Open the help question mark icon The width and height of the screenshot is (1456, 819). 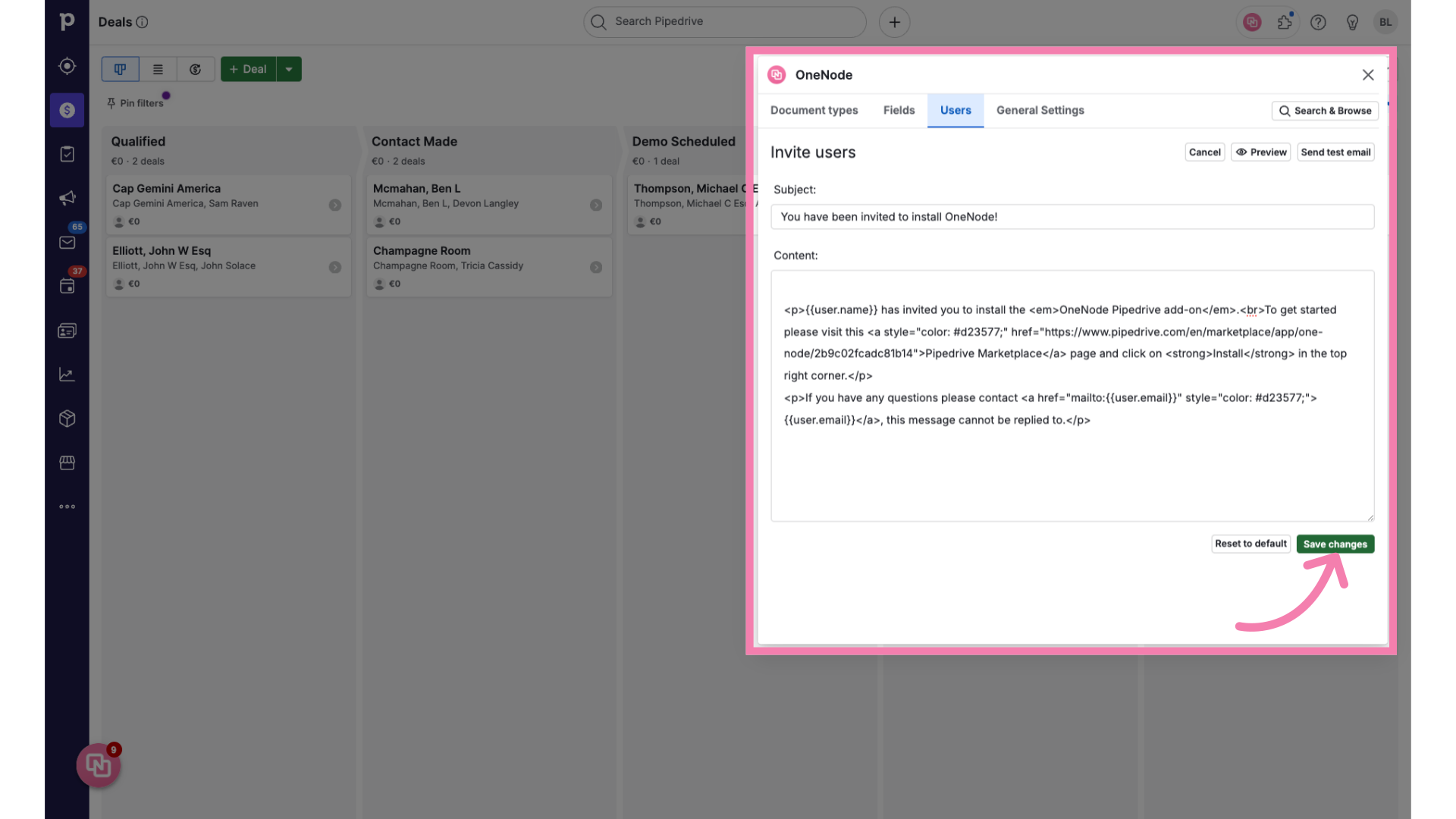[1318, 22]
